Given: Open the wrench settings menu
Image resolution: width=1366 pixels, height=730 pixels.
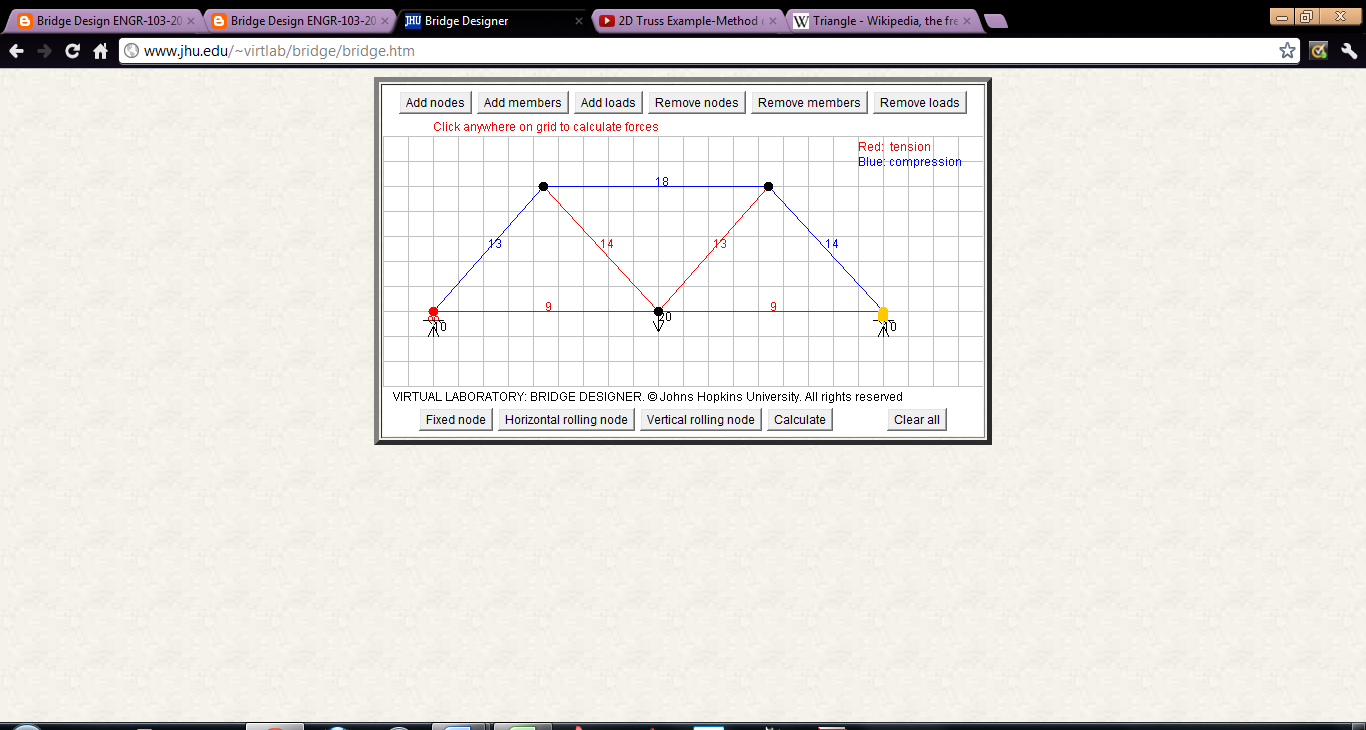Looking at the screenshot, I should 1348,51.
